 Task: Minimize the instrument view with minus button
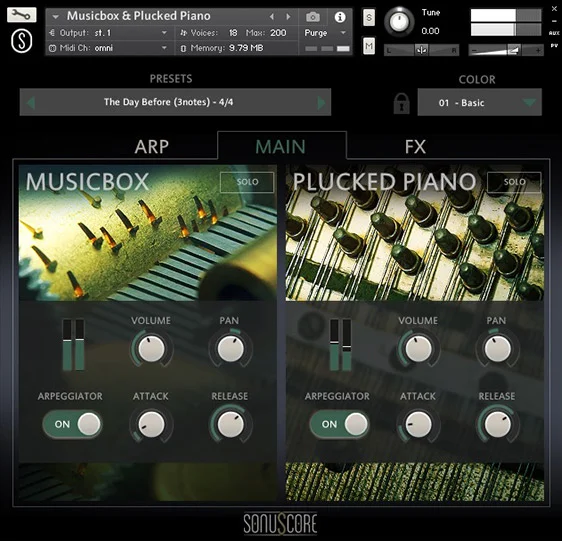pos(554,21)
